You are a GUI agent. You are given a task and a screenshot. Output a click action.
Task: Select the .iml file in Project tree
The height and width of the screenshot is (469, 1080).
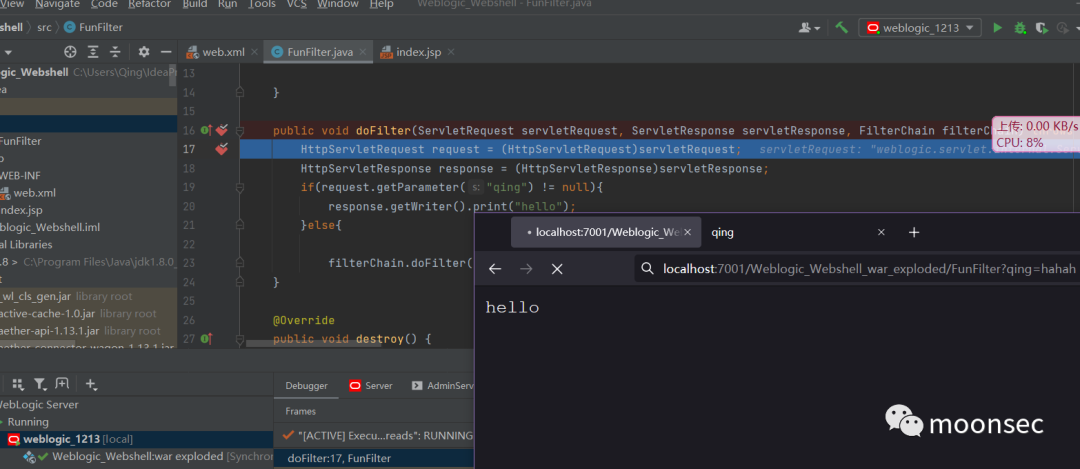[50, 227]
